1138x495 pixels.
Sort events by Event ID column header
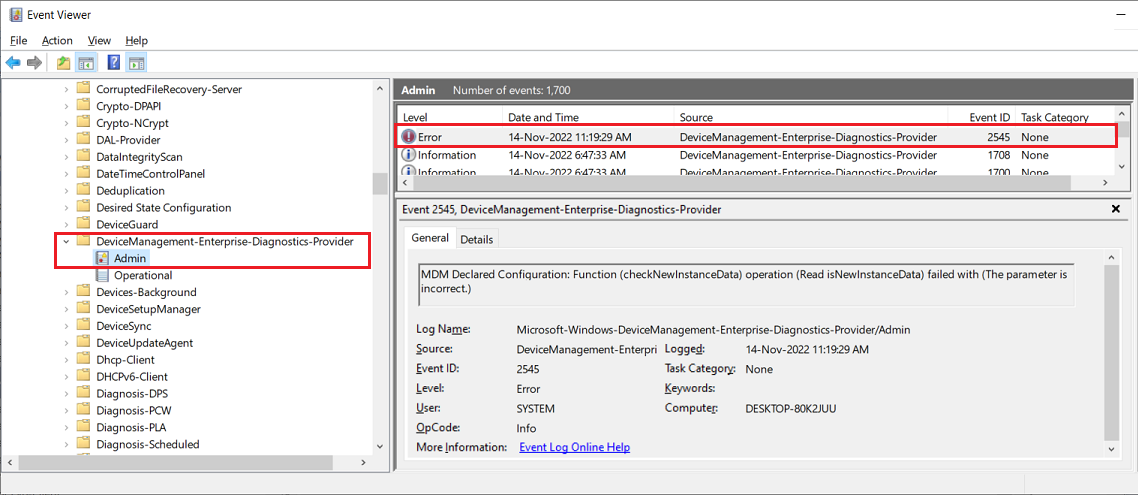(989, 117)
